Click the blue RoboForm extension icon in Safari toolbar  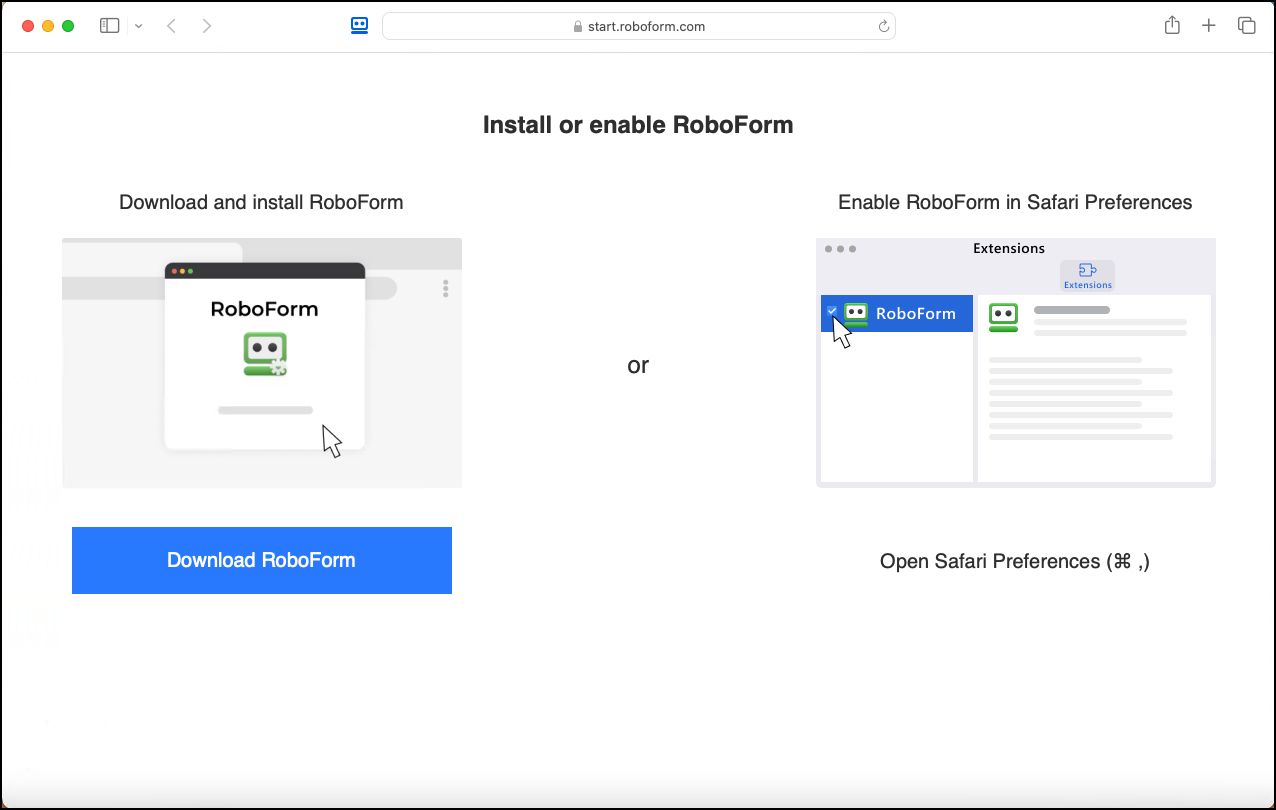coord(359,25)
